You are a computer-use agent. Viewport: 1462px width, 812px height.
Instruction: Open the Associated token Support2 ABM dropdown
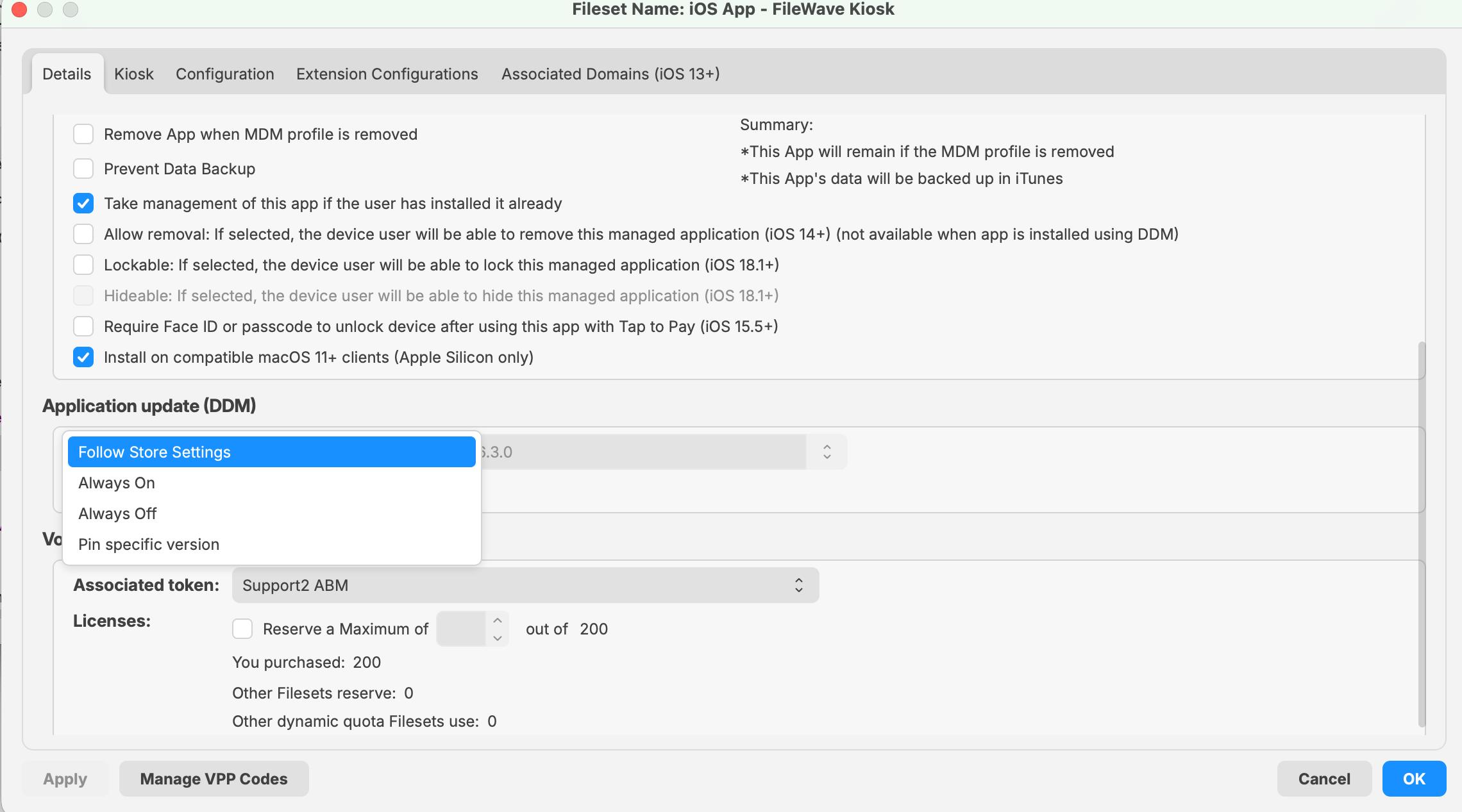tap(525, 586)
